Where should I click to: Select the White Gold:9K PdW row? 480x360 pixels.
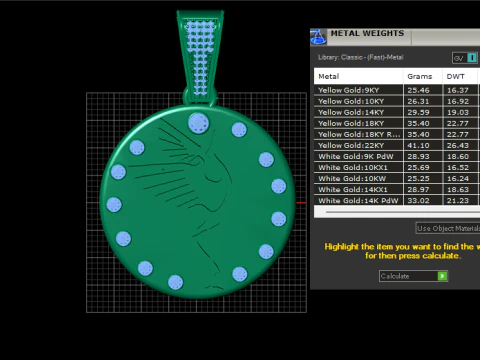click(x=397, y=156)
